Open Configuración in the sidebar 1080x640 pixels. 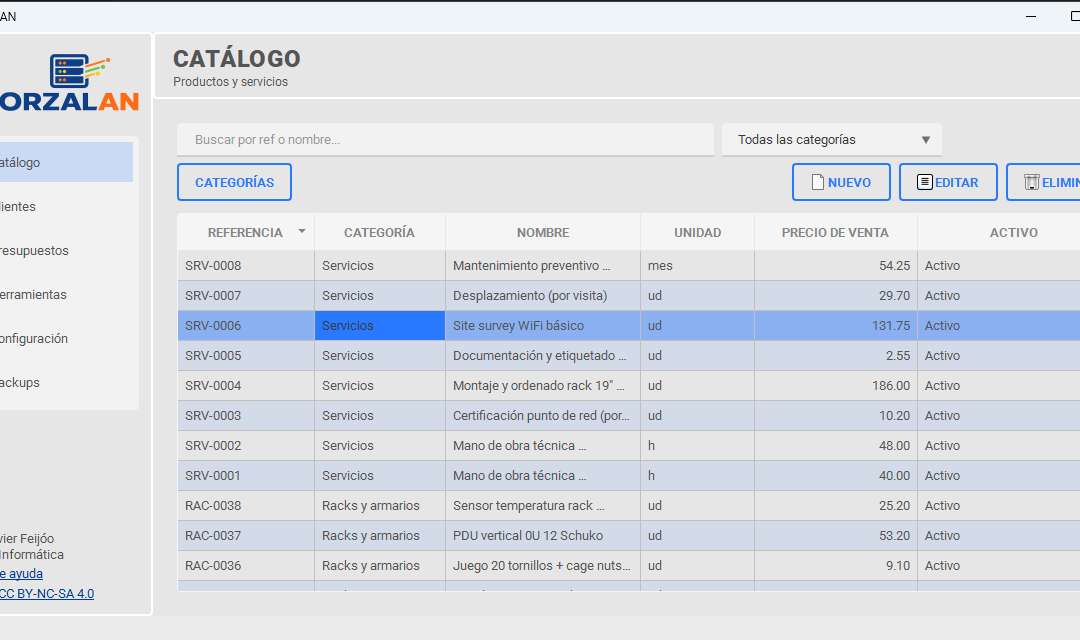tap(34, 338)
